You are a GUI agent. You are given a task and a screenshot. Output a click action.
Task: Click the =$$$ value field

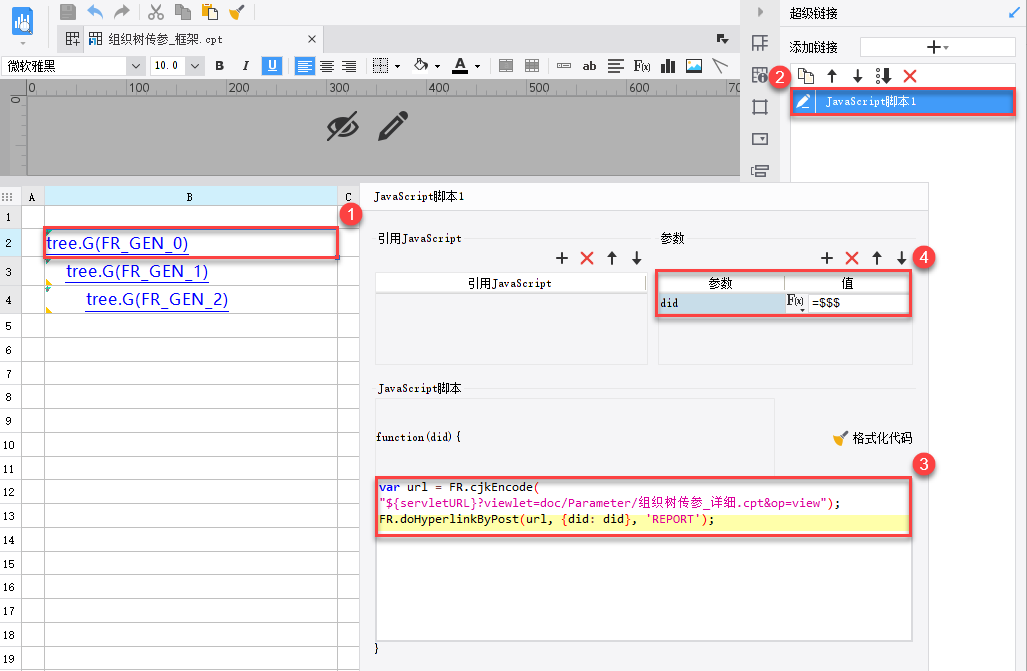tap(859, 303)
